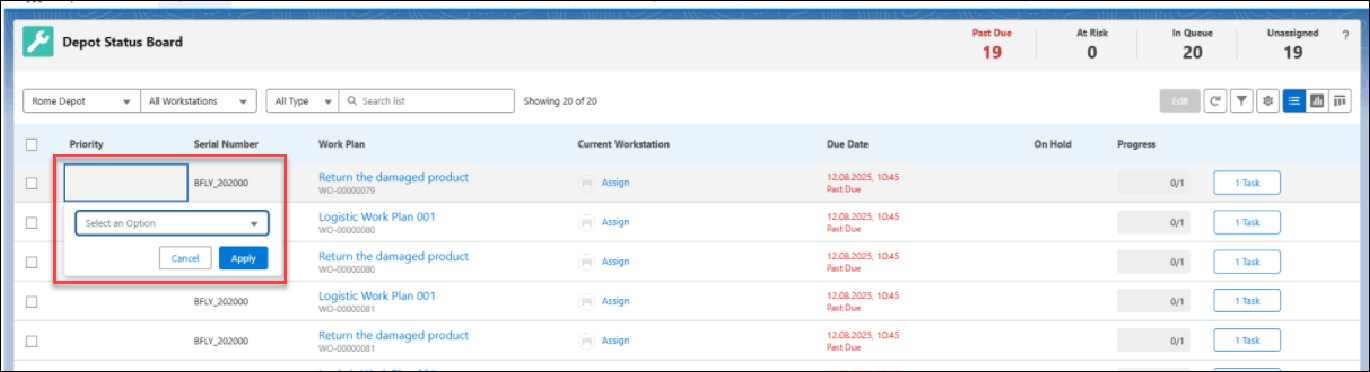Click the Past Due counter showing 19
The image size is (1370, 372).
(991, 44)
